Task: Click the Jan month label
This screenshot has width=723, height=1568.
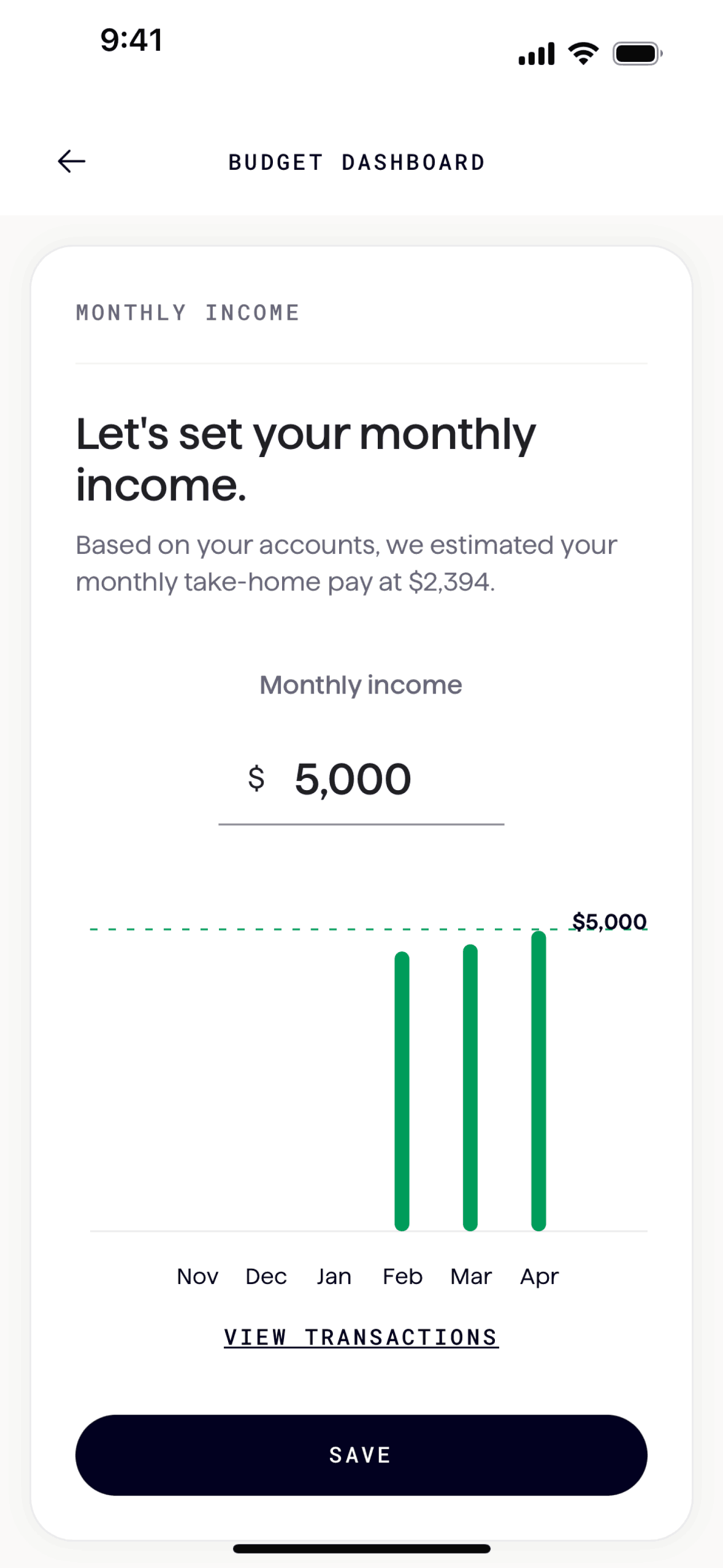Action: tap(334, 1277)
